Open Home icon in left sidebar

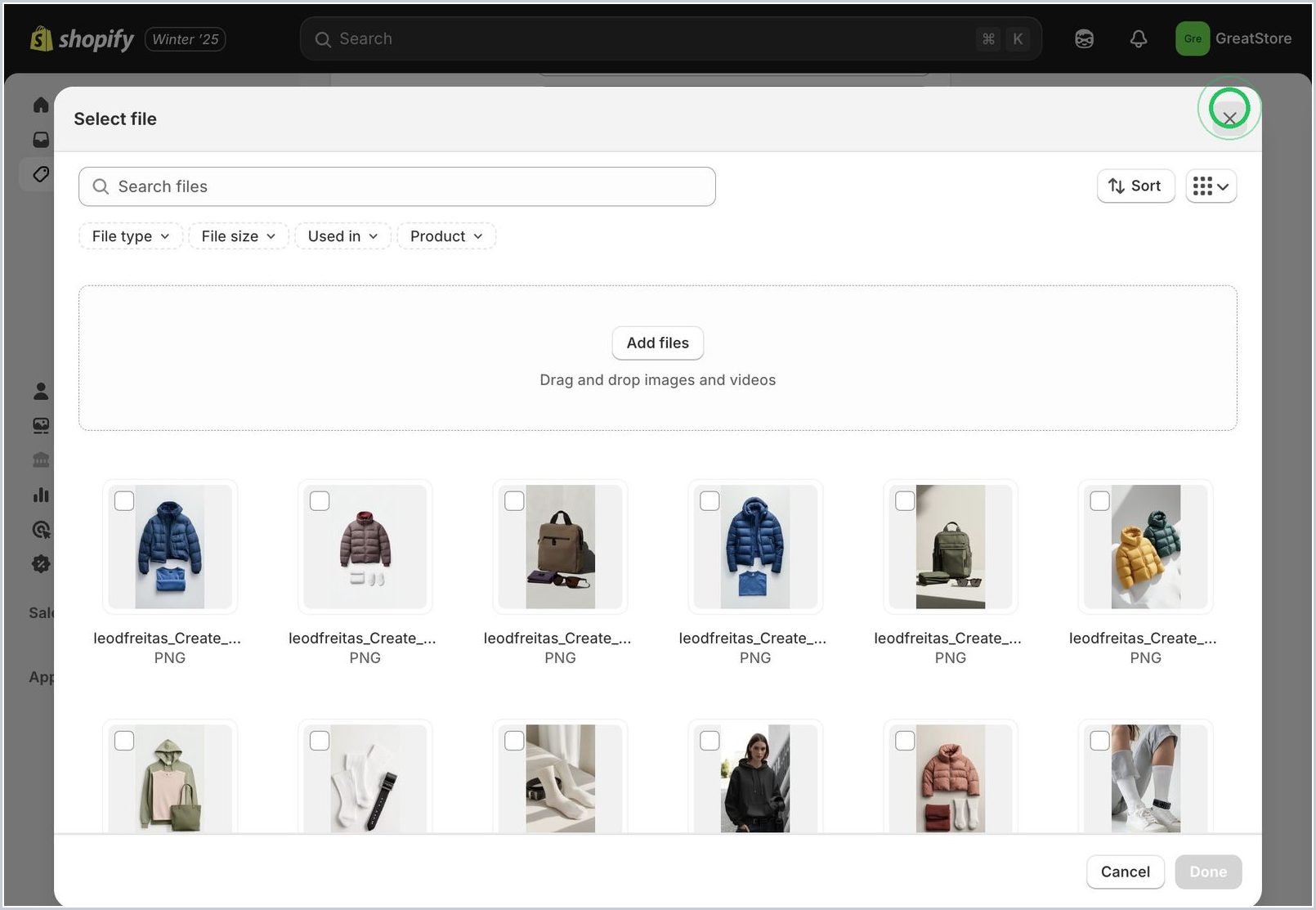41,105
